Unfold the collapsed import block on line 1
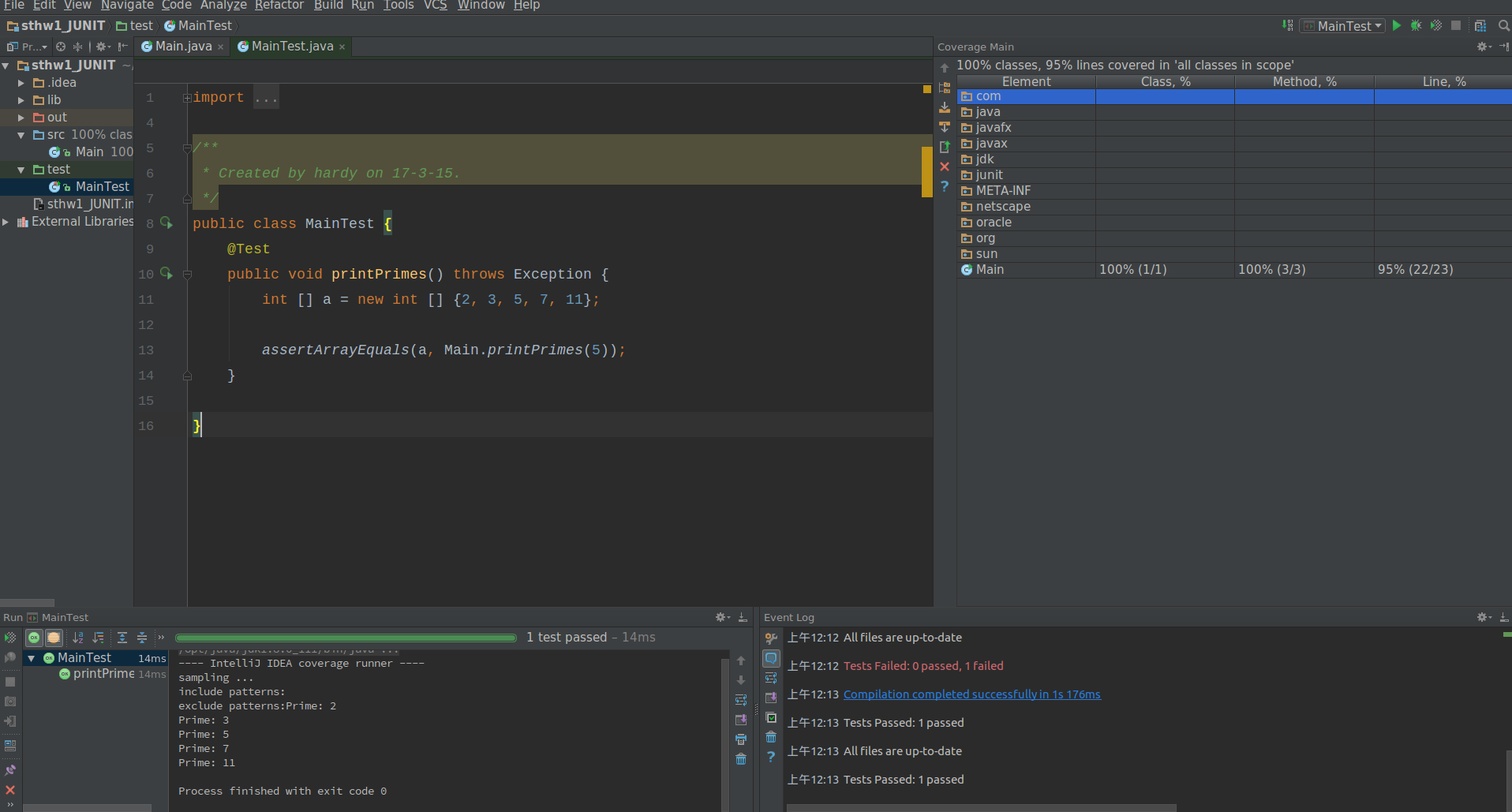The height and width of the screenshot is (812, 1512). click(x=187, y=98)
